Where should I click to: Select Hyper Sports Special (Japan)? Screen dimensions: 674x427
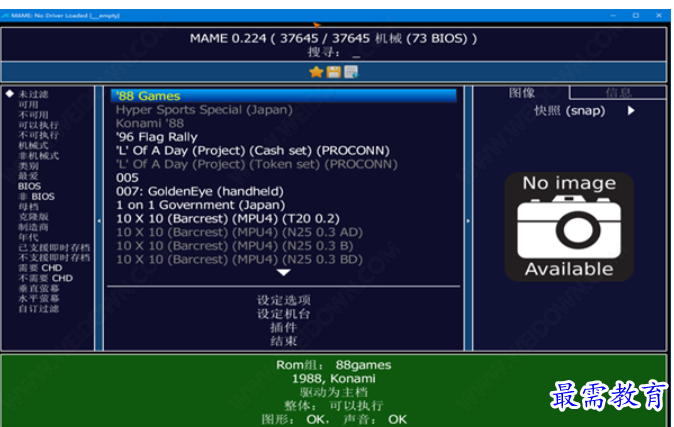204,110
